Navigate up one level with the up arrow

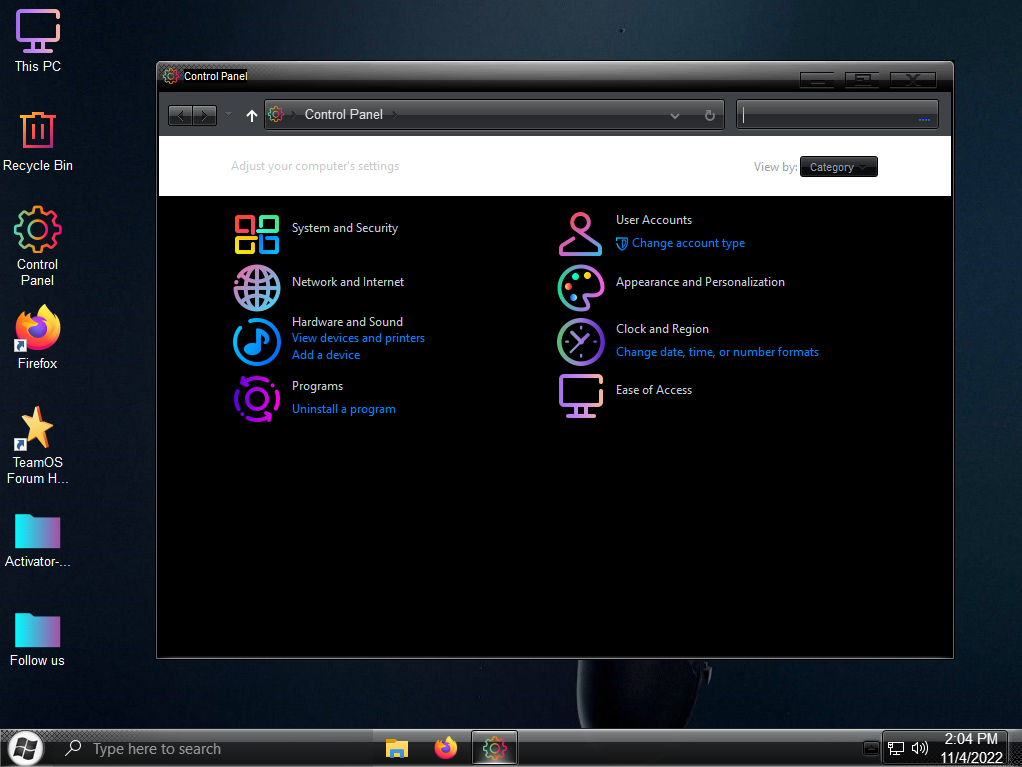tap(252, 115)
